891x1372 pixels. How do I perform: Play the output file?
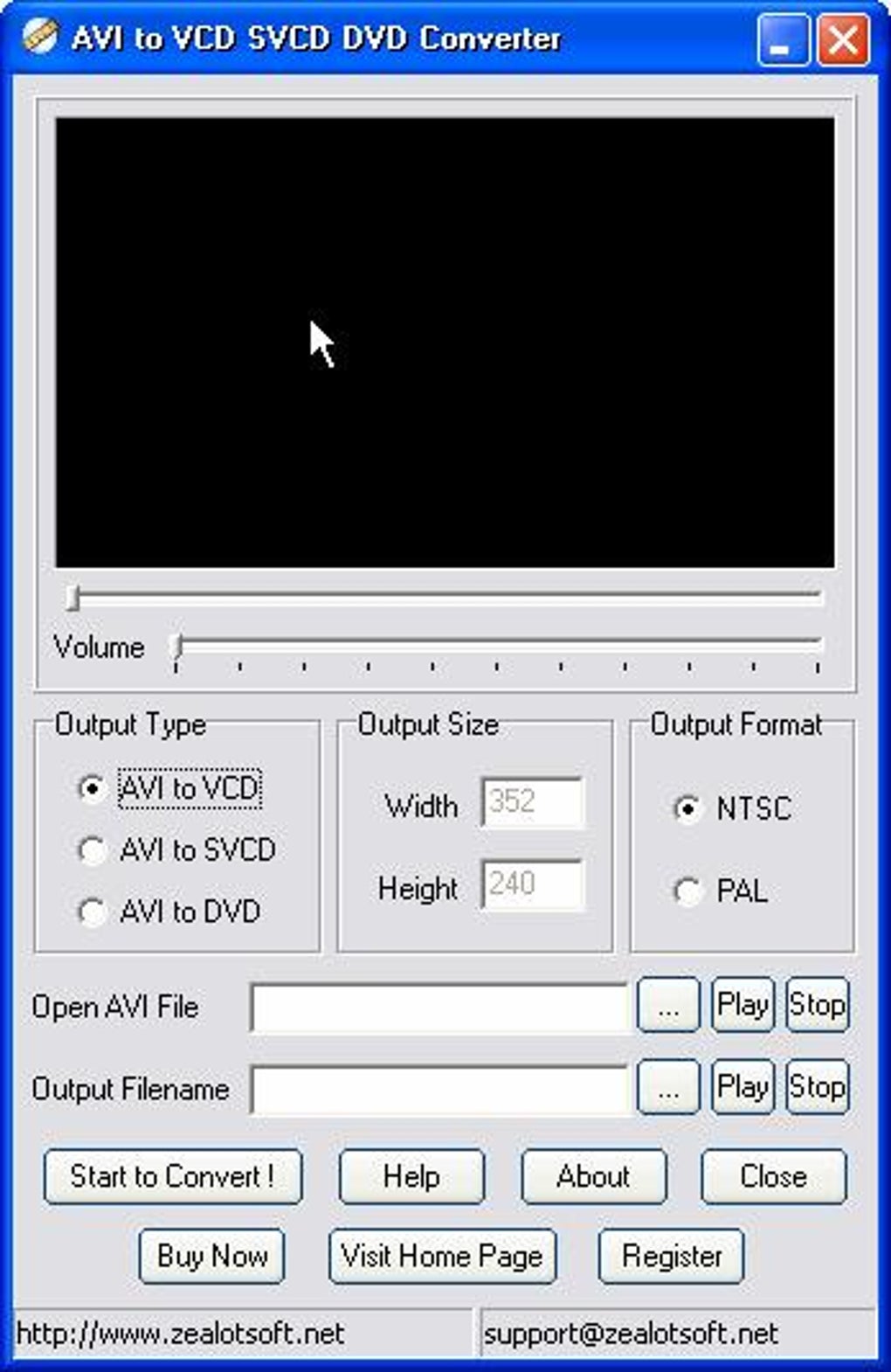[x=742, y=1087]
